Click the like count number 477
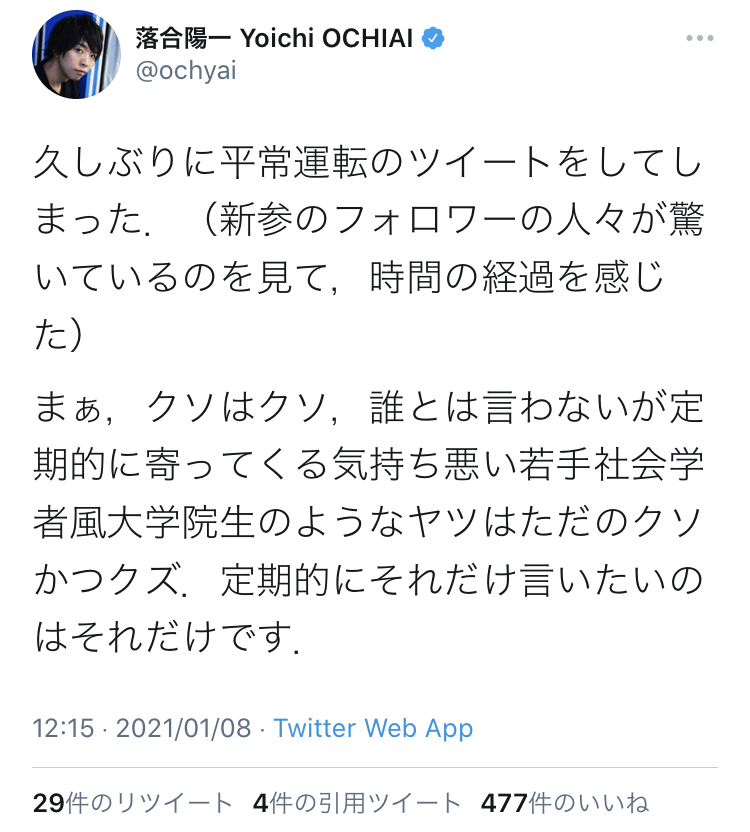This screenshot has height=832, width=750. [504, 802]
